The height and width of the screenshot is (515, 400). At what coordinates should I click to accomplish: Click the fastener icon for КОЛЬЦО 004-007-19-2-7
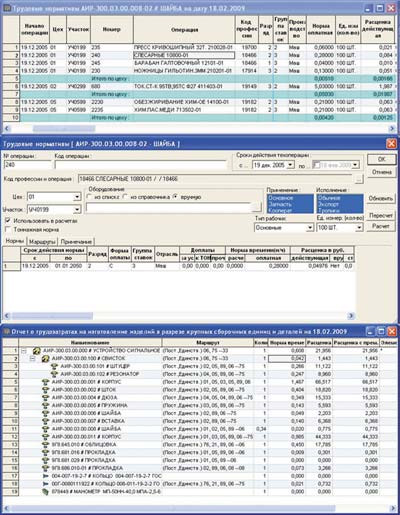(46, 476)
